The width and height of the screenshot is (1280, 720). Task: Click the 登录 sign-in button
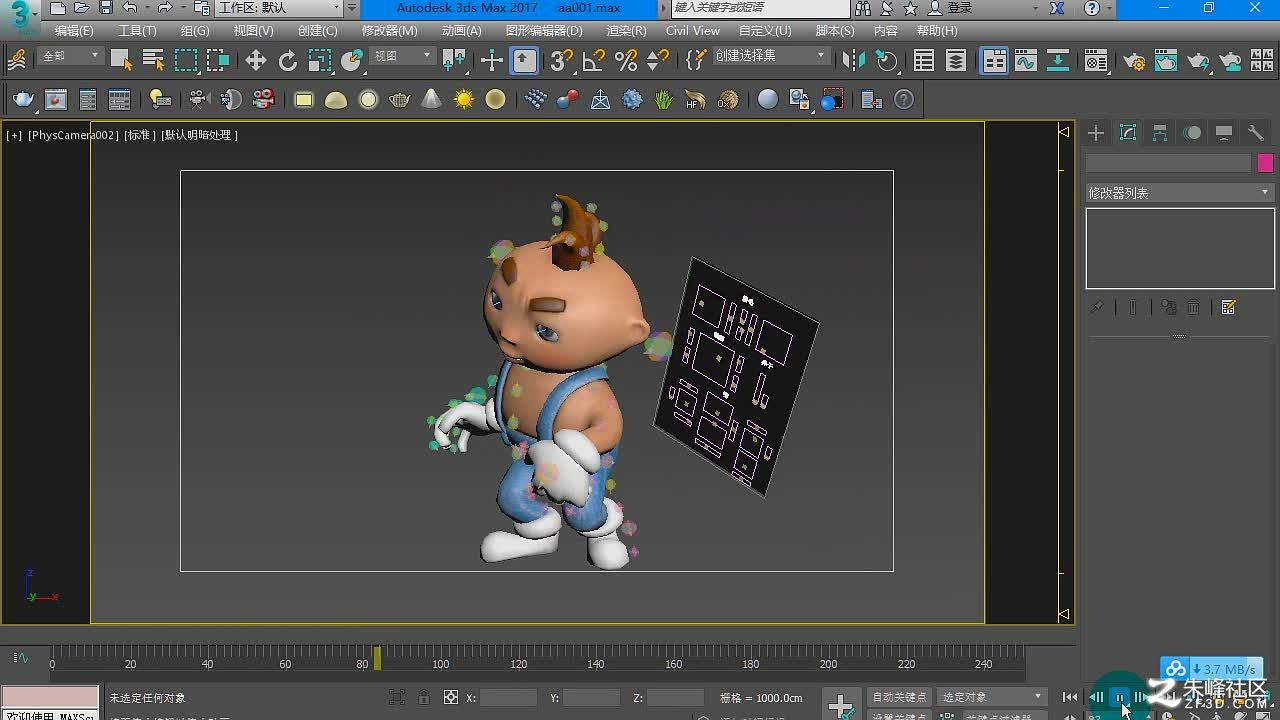coord(952,8)
